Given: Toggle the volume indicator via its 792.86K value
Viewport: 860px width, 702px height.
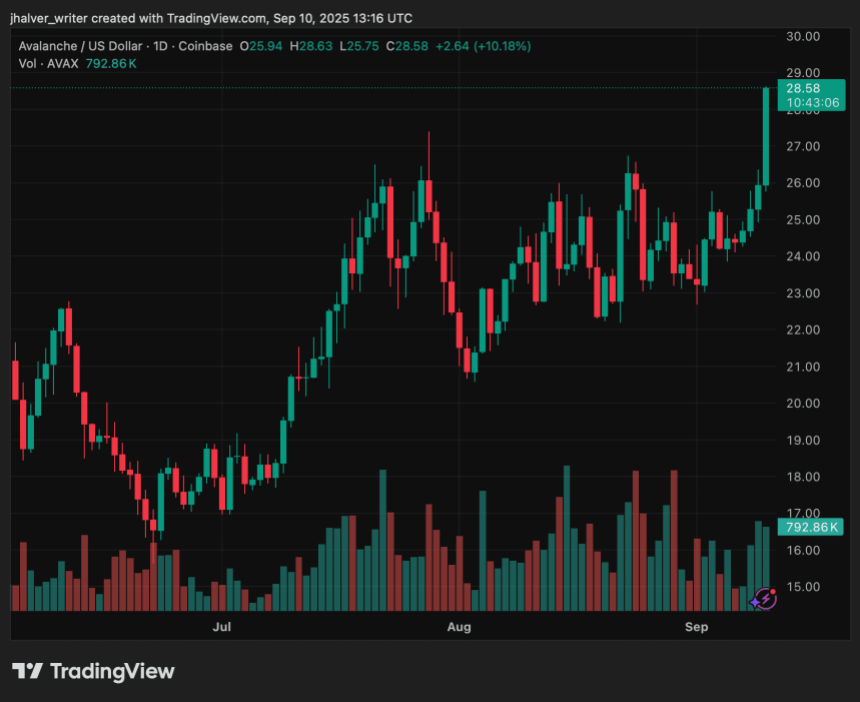Looking at the screenshot, I should [110, 63].
